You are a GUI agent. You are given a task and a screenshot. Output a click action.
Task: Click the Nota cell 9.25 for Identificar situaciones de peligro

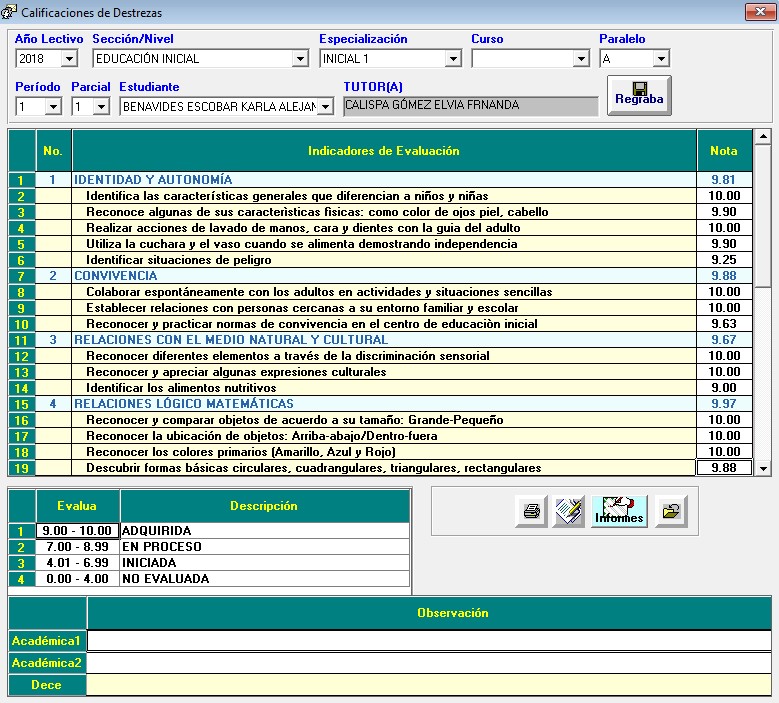[724, 260]
